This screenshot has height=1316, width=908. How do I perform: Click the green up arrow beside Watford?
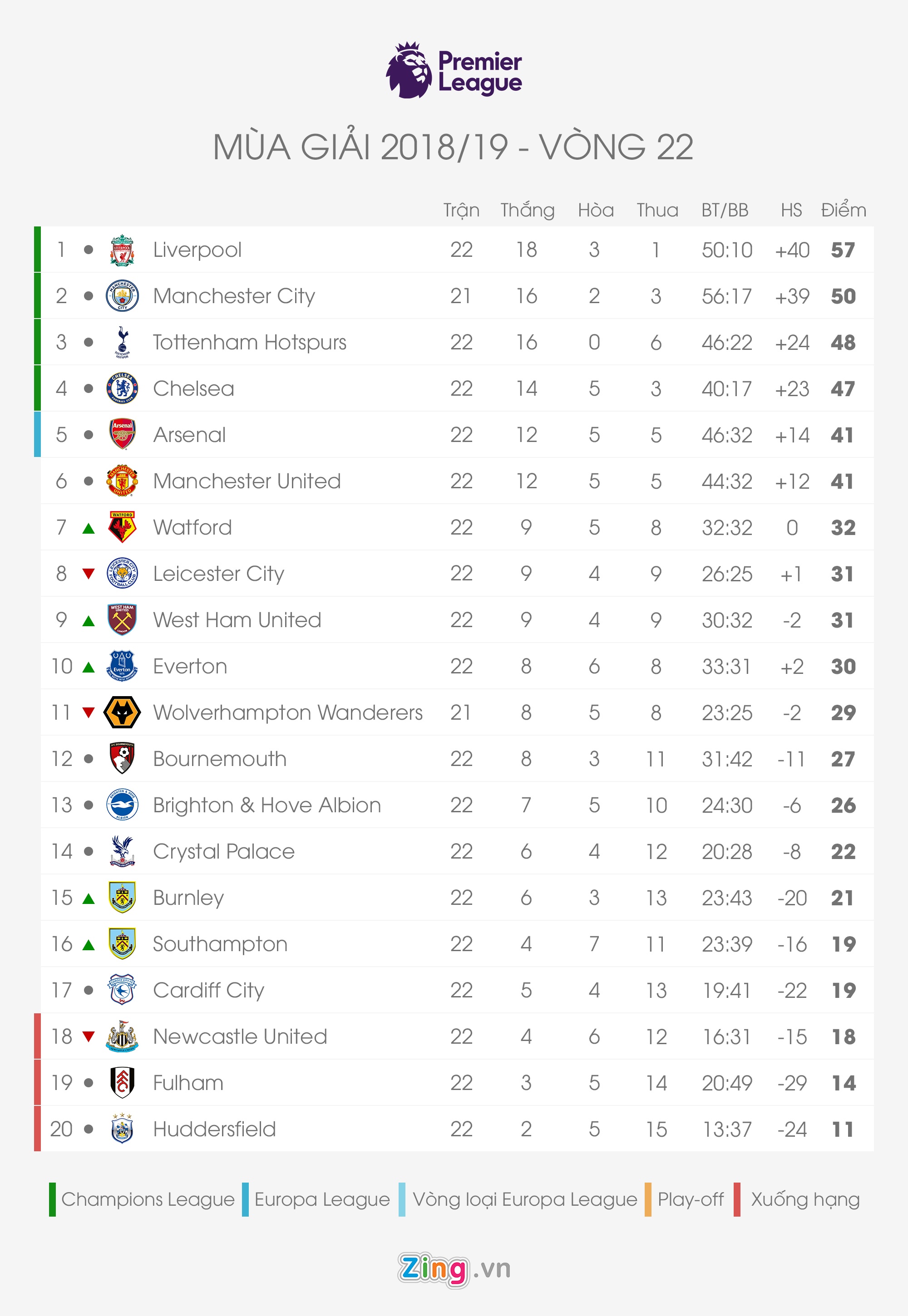(88, 528)
